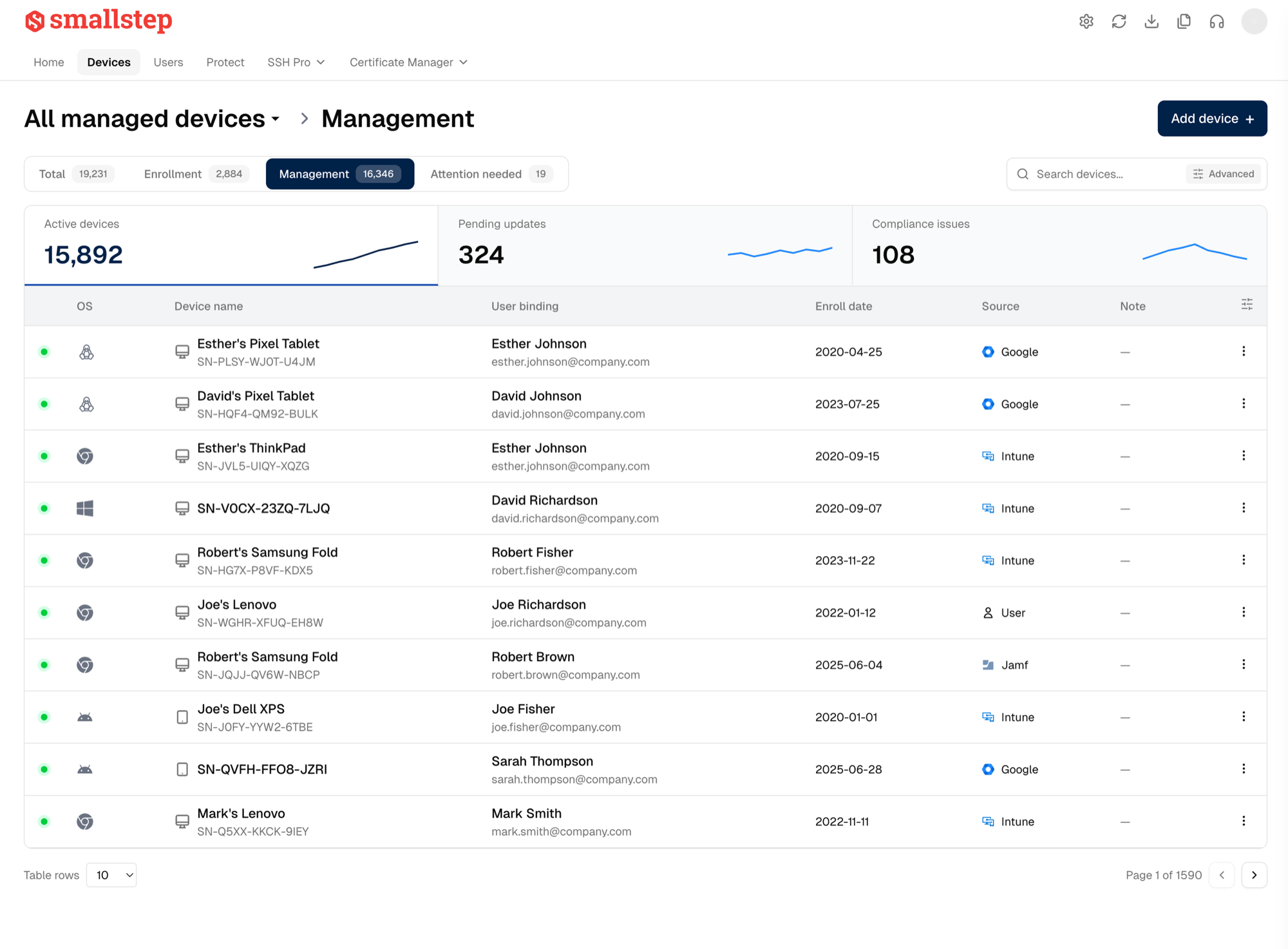Click Page 1 of 1590 text
1288x949 pixels.
(1164, 875)
